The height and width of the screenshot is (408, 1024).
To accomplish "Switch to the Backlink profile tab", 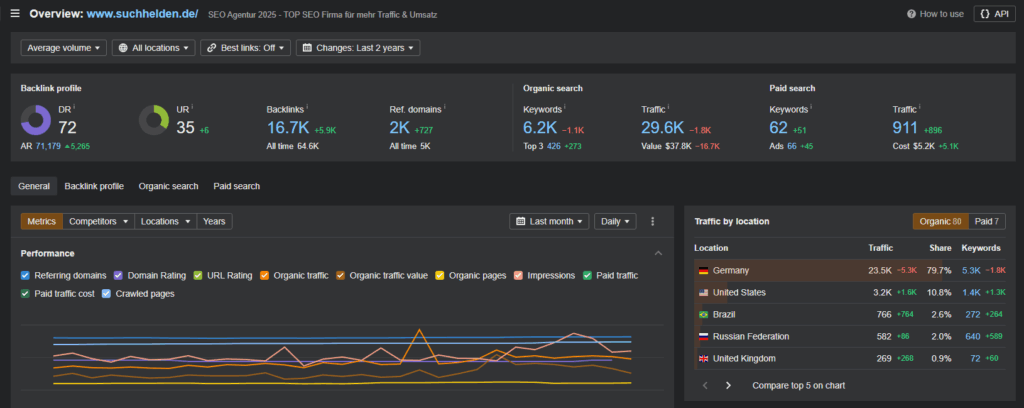I will pyautogui.click(x=94, y=186).
